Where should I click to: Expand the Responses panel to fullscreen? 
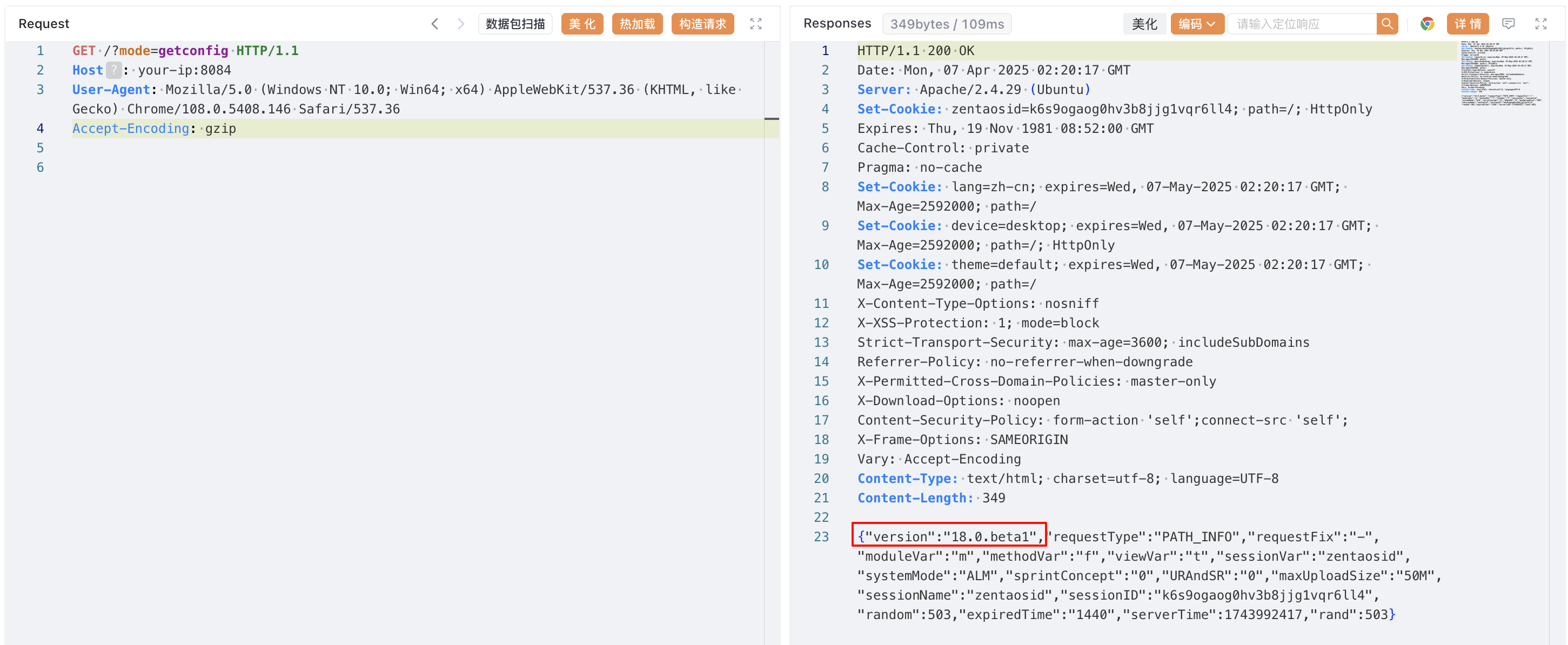(x=1540, y=24)
